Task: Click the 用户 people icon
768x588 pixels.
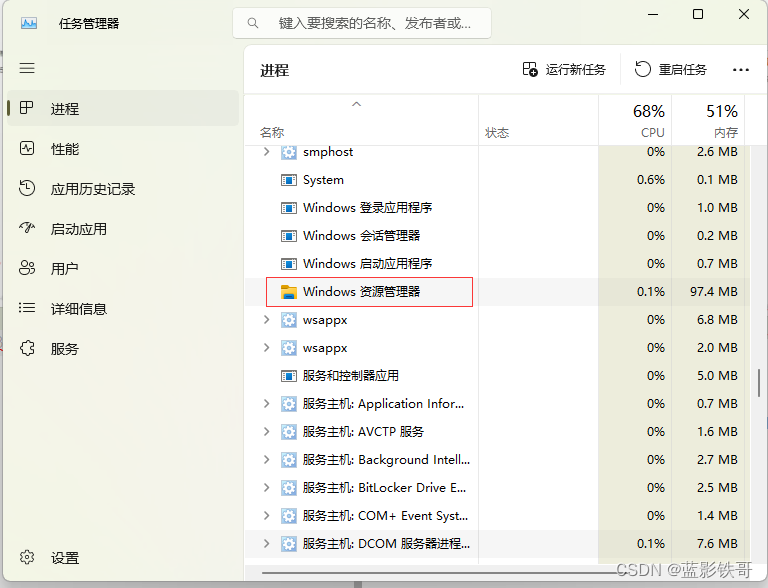Action: (27, 268)
